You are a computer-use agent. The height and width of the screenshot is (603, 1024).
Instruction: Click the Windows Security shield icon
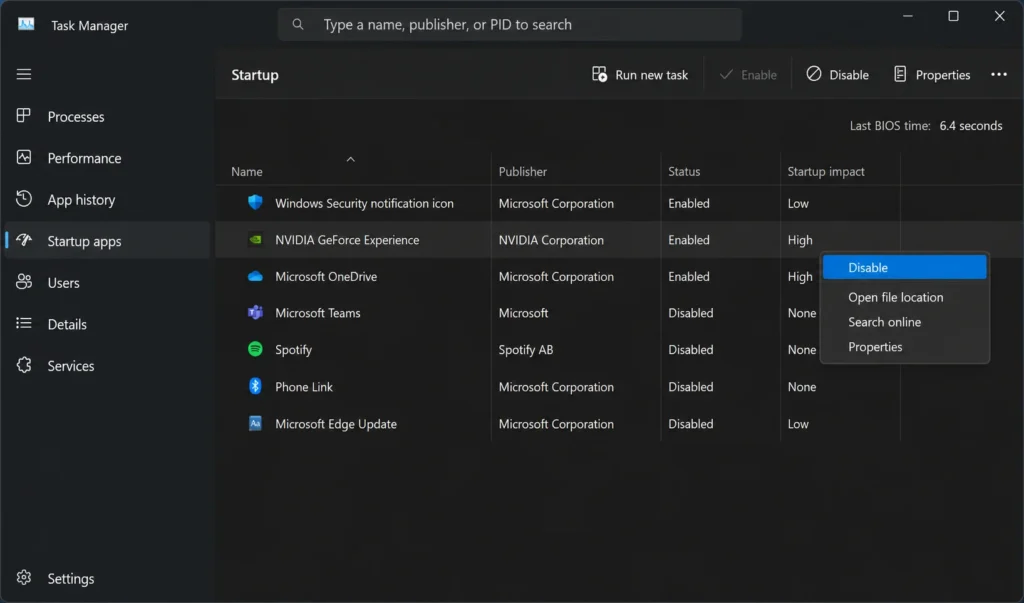[255, 203]
